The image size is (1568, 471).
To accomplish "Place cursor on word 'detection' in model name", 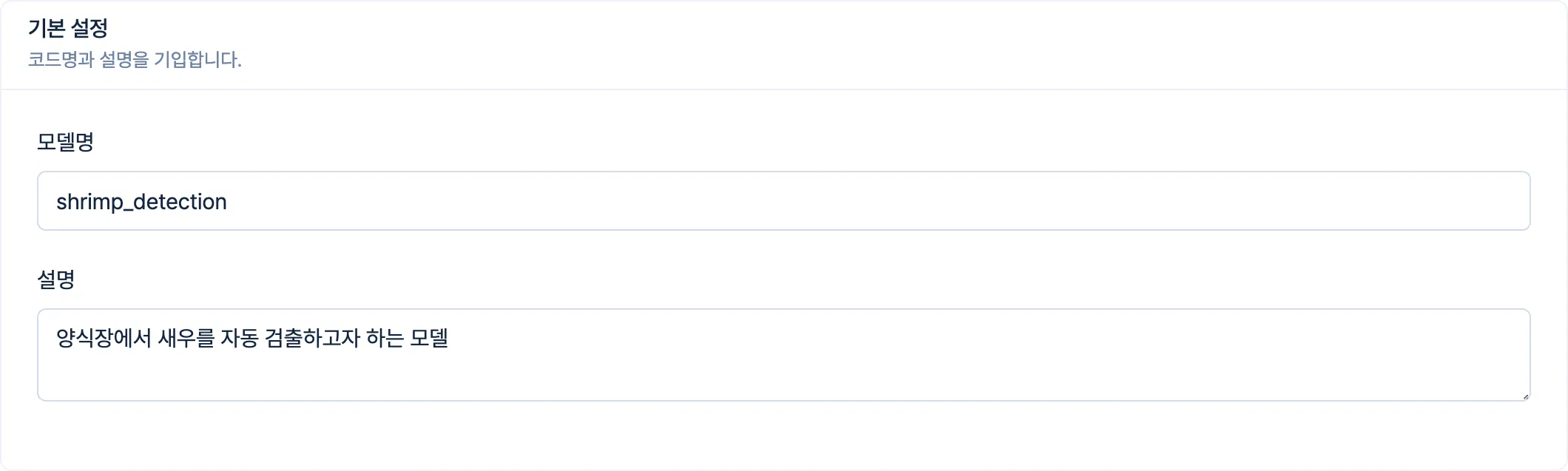I will (x=180, y=202).
